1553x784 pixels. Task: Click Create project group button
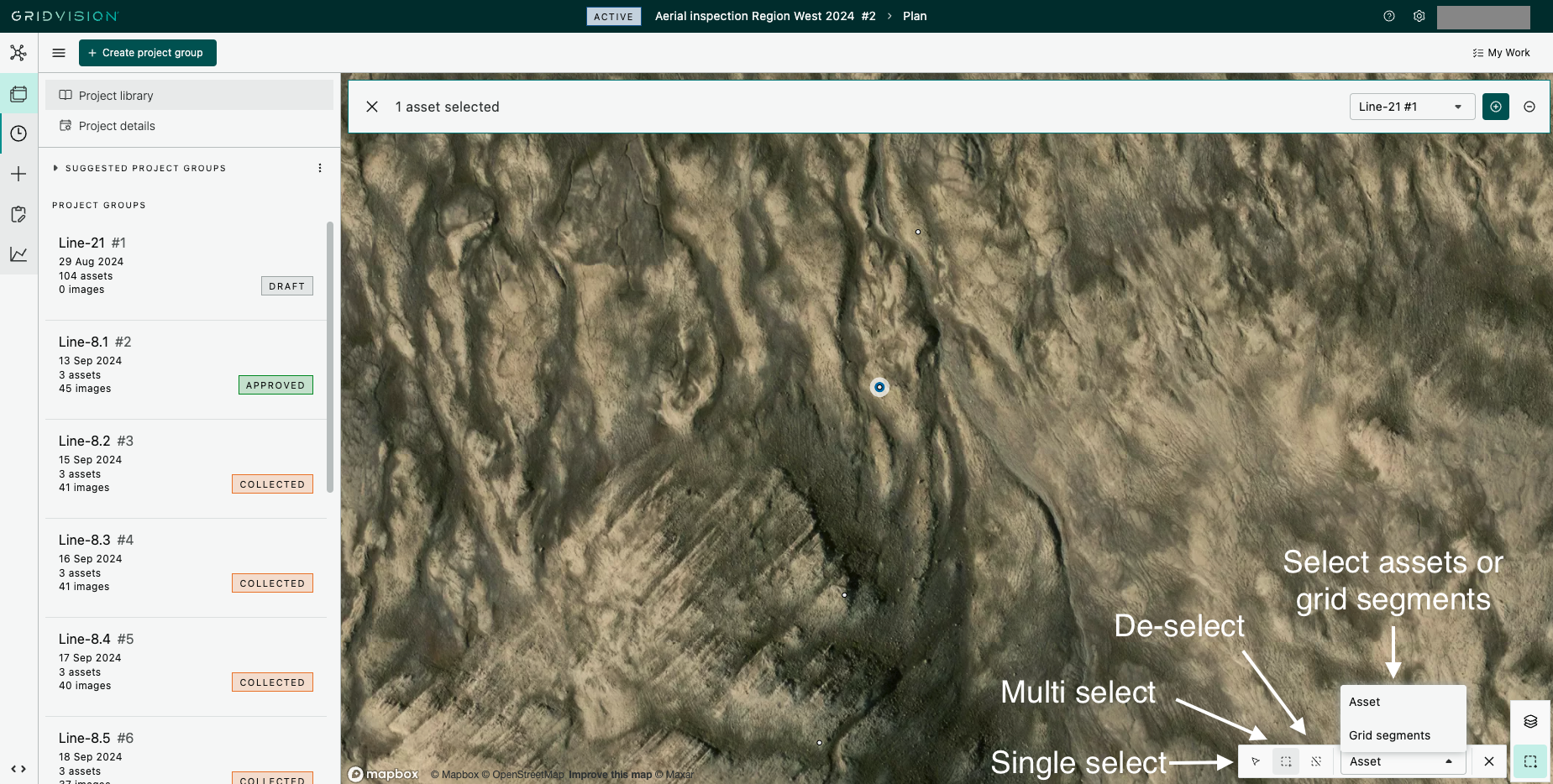click(148, 53)
